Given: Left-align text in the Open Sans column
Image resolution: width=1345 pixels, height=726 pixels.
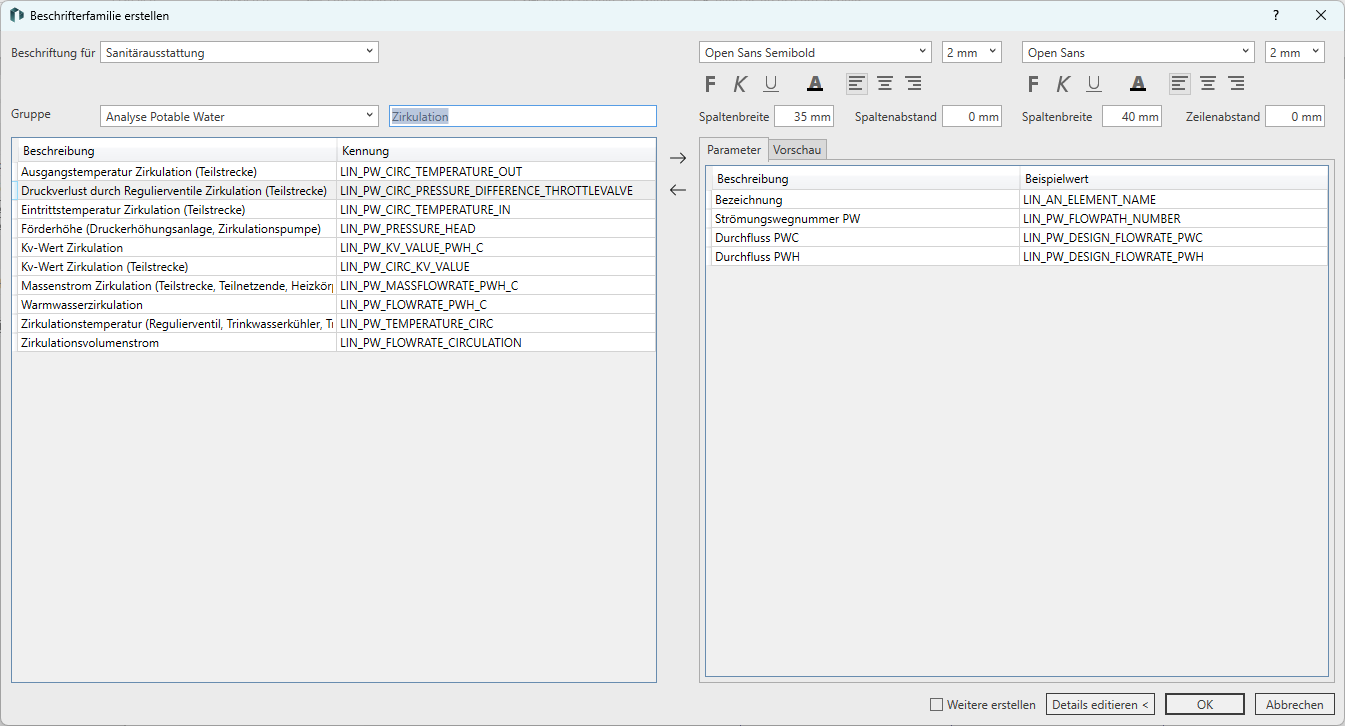Looking at the screenshot, I should click(1181, 84).
